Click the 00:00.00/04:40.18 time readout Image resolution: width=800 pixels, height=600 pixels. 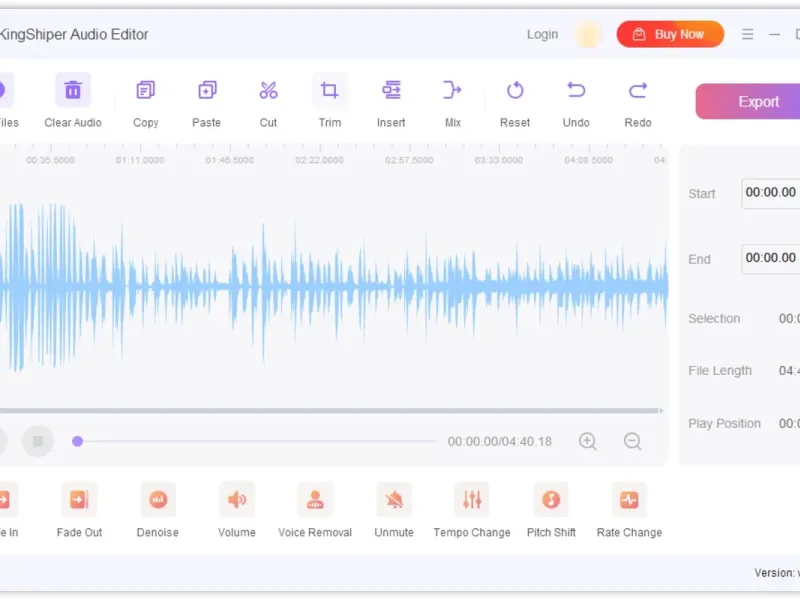click(499, 441)
